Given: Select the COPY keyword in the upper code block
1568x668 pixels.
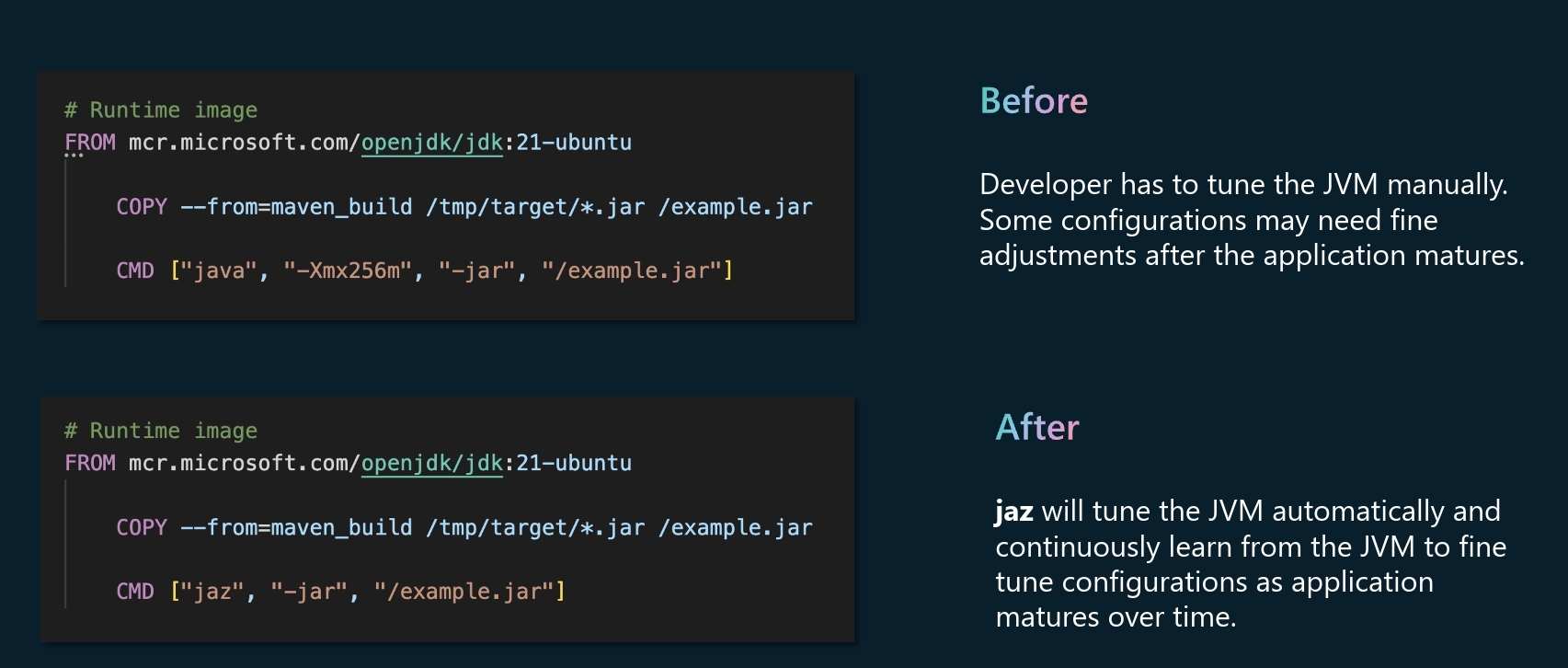Looking at the screenshot, I should [x=142, y=207].
